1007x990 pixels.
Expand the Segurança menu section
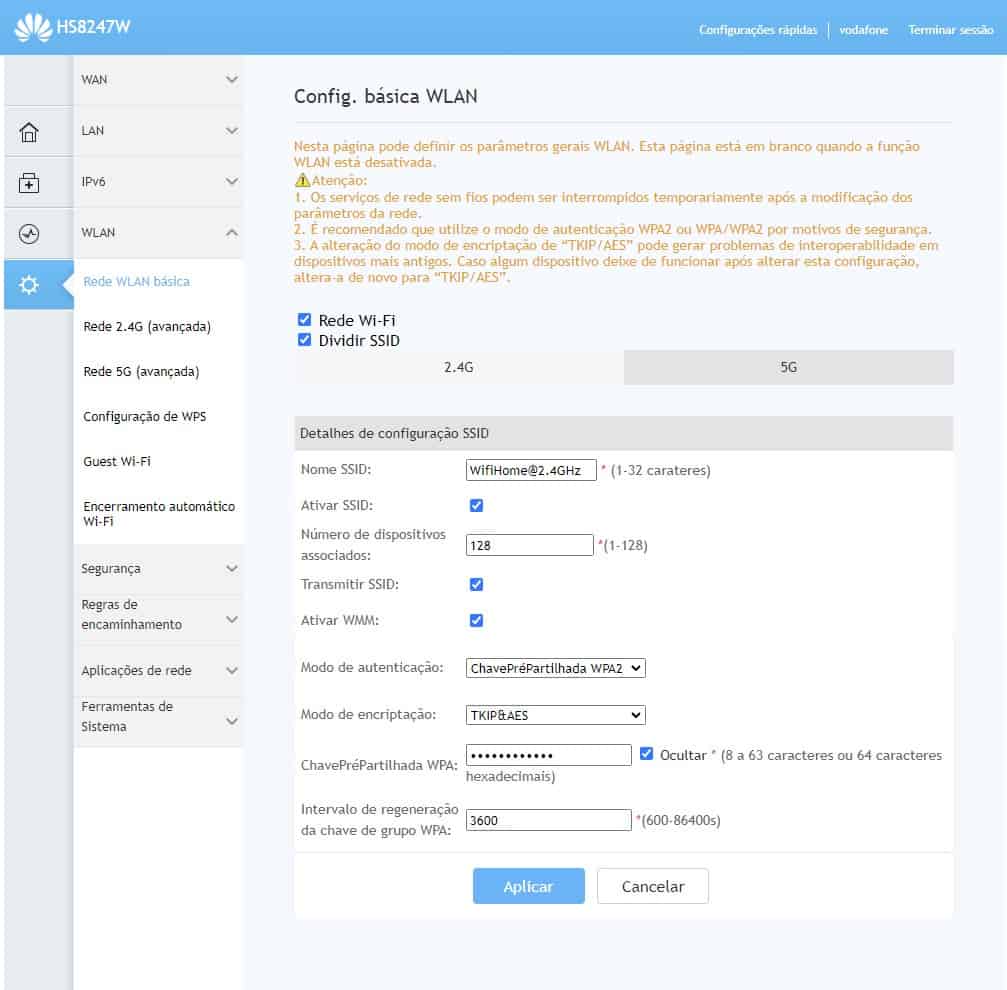pos(158,568)
